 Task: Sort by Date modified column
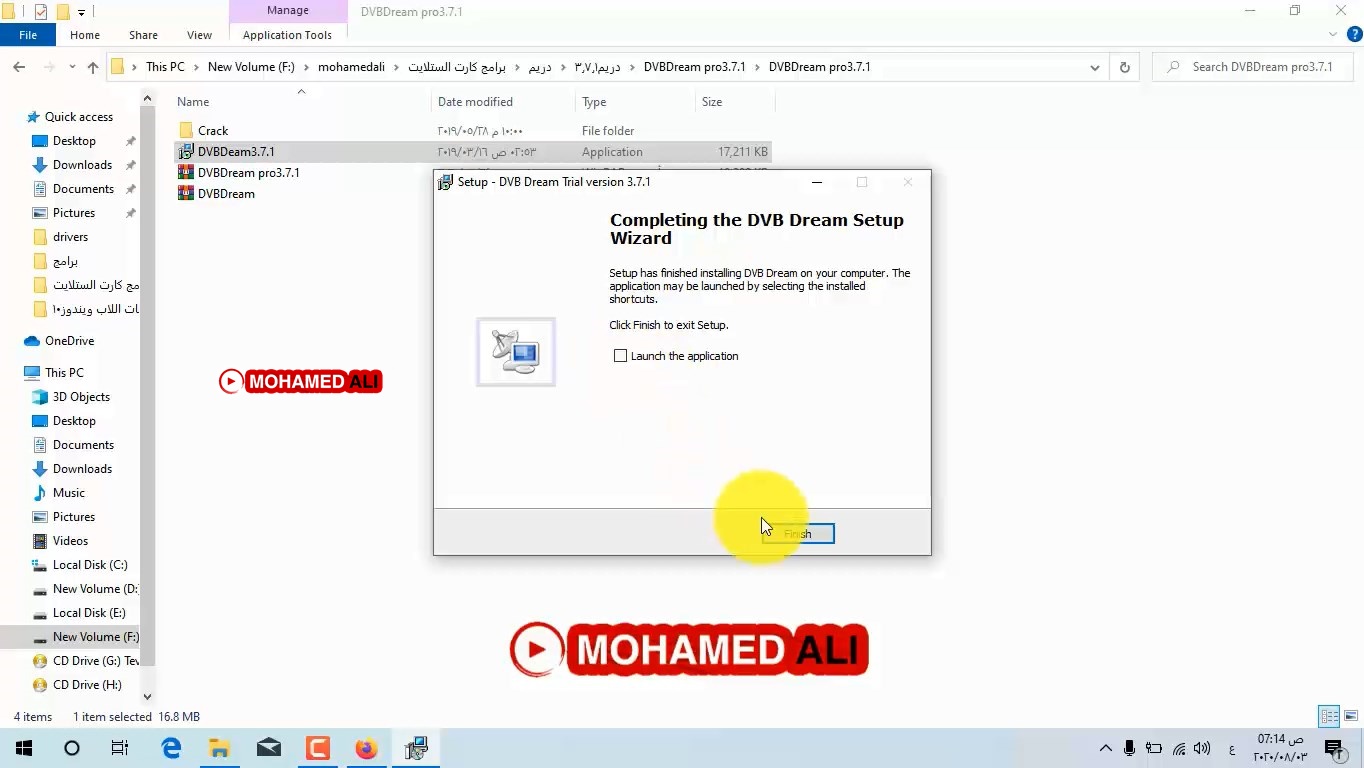pyautogui.click(x=475, y=102)
